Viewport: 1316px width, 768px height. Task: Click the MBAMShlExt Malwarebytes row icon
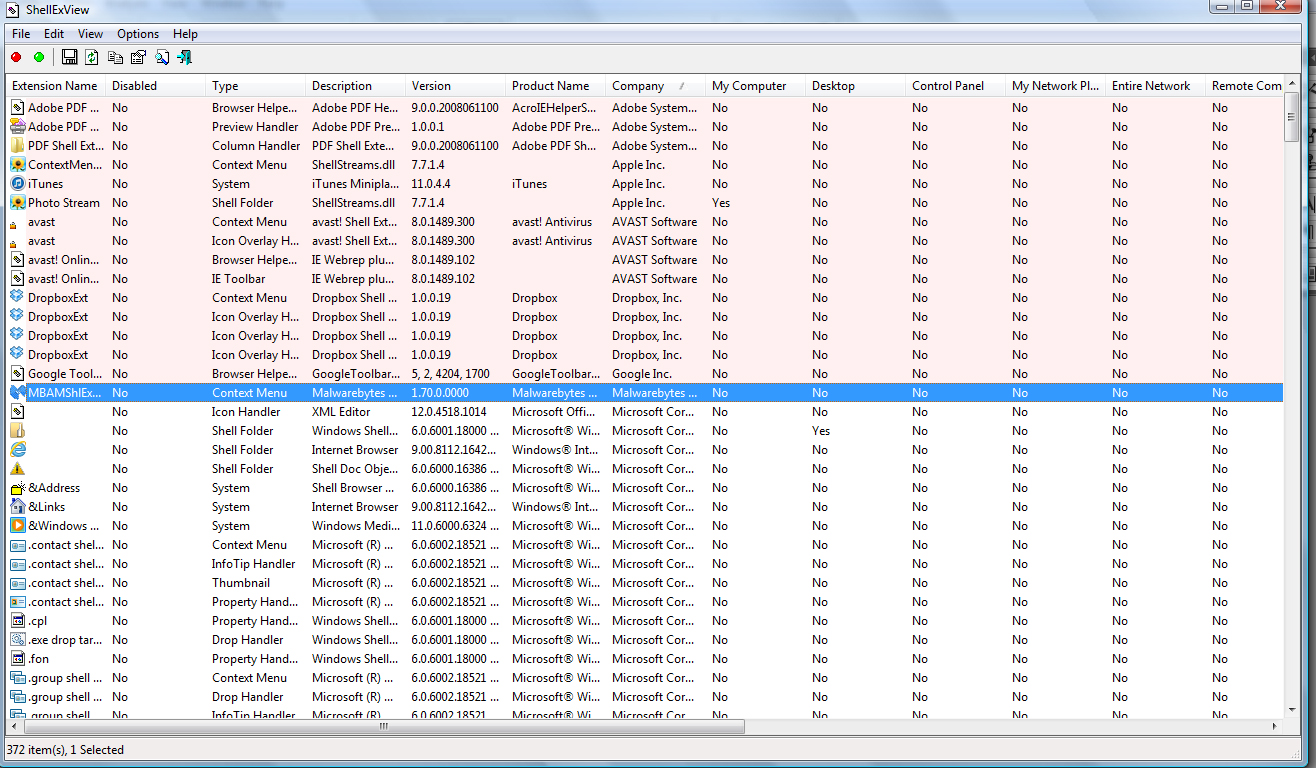[18, 393]
